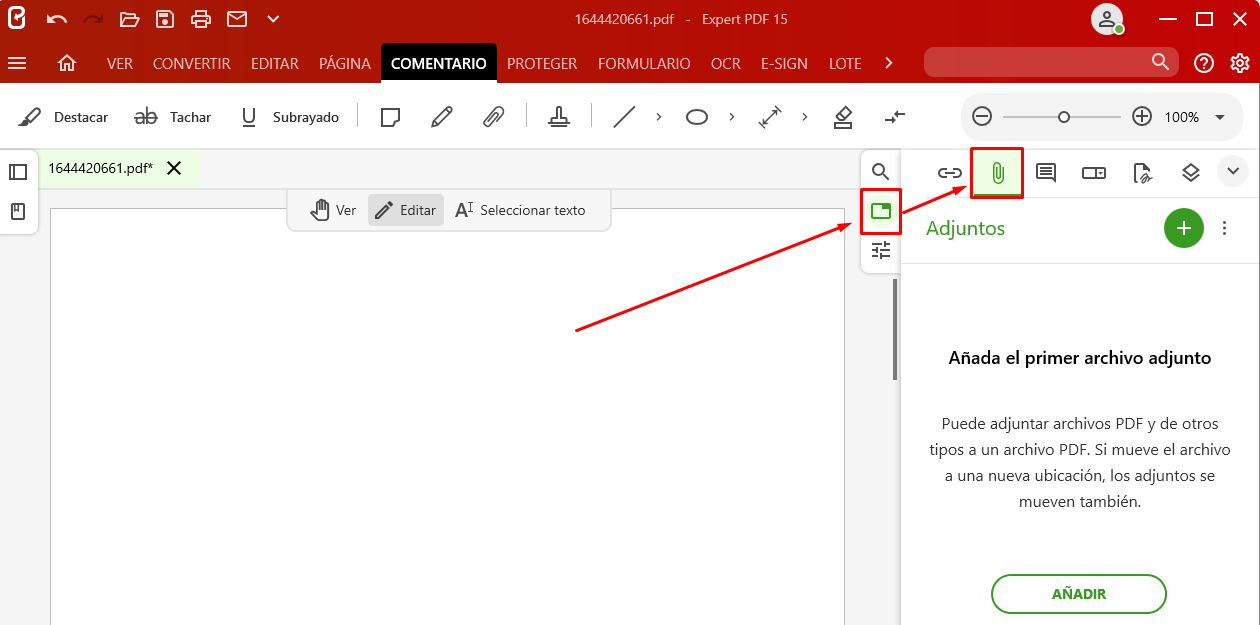Open the properties sliders side icon
The height and width of the screenshot is (625, 1260).
[881, 250]
